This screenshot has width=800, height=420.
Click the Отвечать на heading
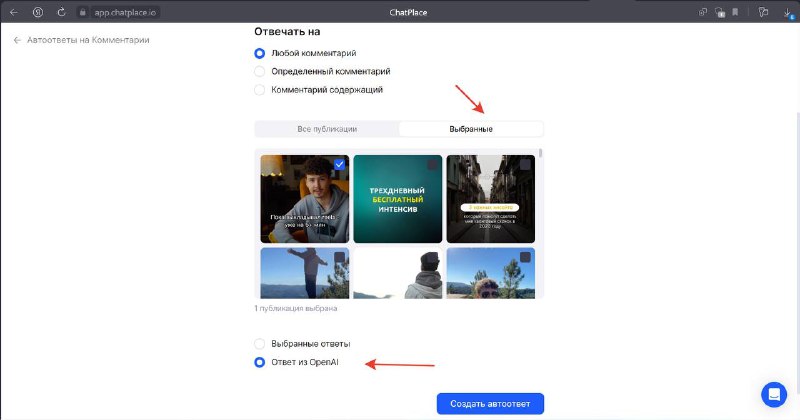click(x=287, y=31)
